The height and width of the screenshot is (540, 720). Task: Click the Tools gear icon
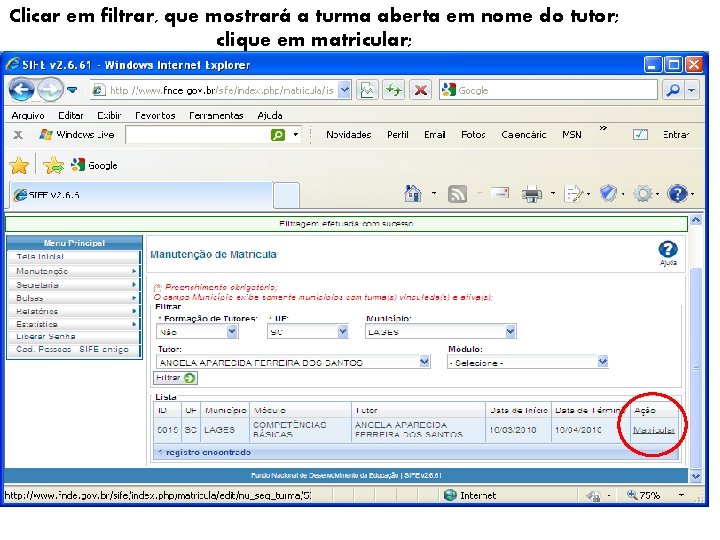point(643,194)
